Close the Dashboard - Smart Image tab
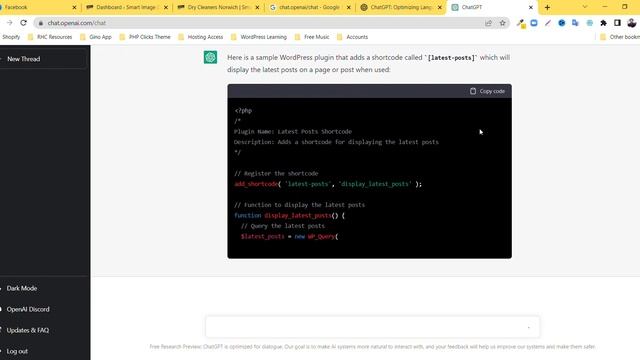 (166, 7)
